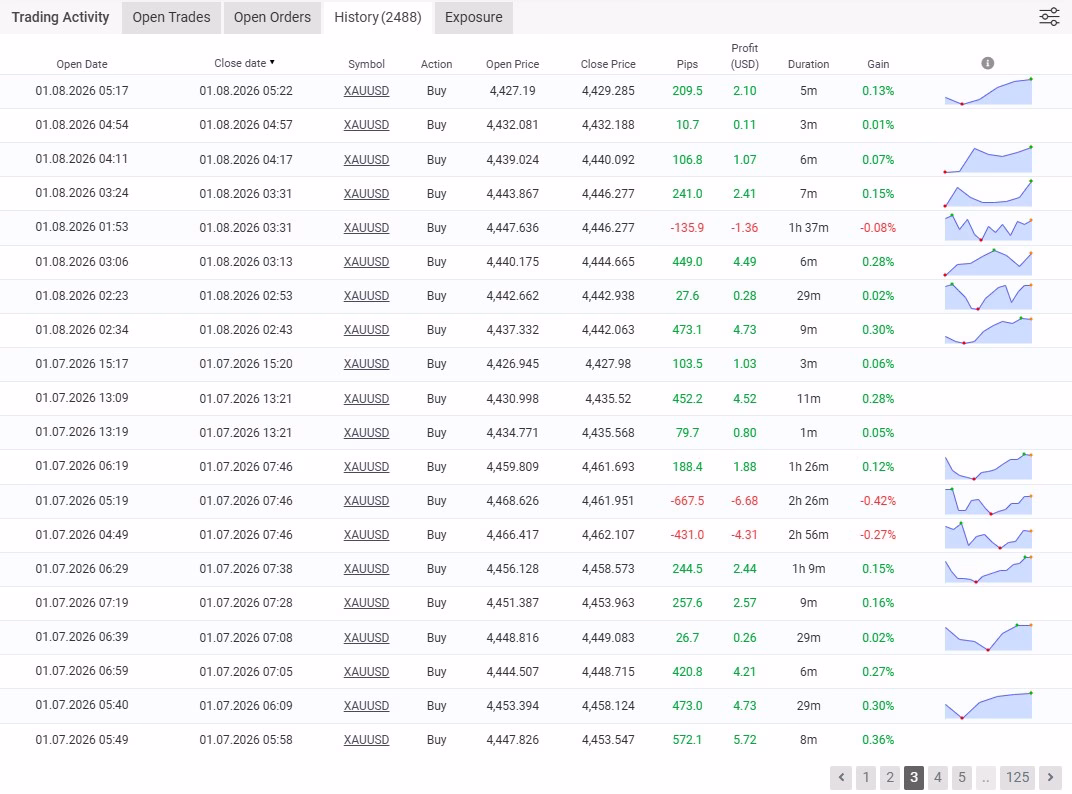Sort by the Pips column header
The height and width of the screenshot is (794, 1072).
click(x=687, y=64)
